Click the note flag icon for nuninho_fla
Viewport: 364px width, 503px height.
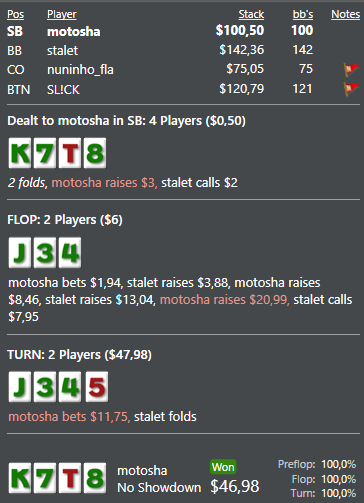pos(351,69)
